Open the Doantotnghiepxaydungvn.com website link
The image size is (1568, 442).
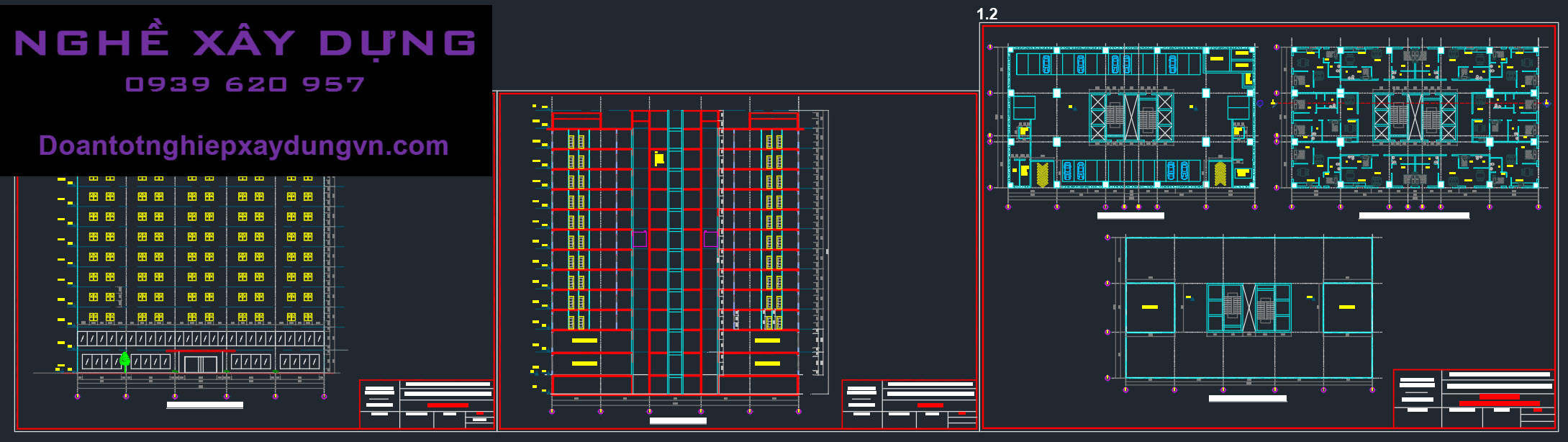point(244,146)
